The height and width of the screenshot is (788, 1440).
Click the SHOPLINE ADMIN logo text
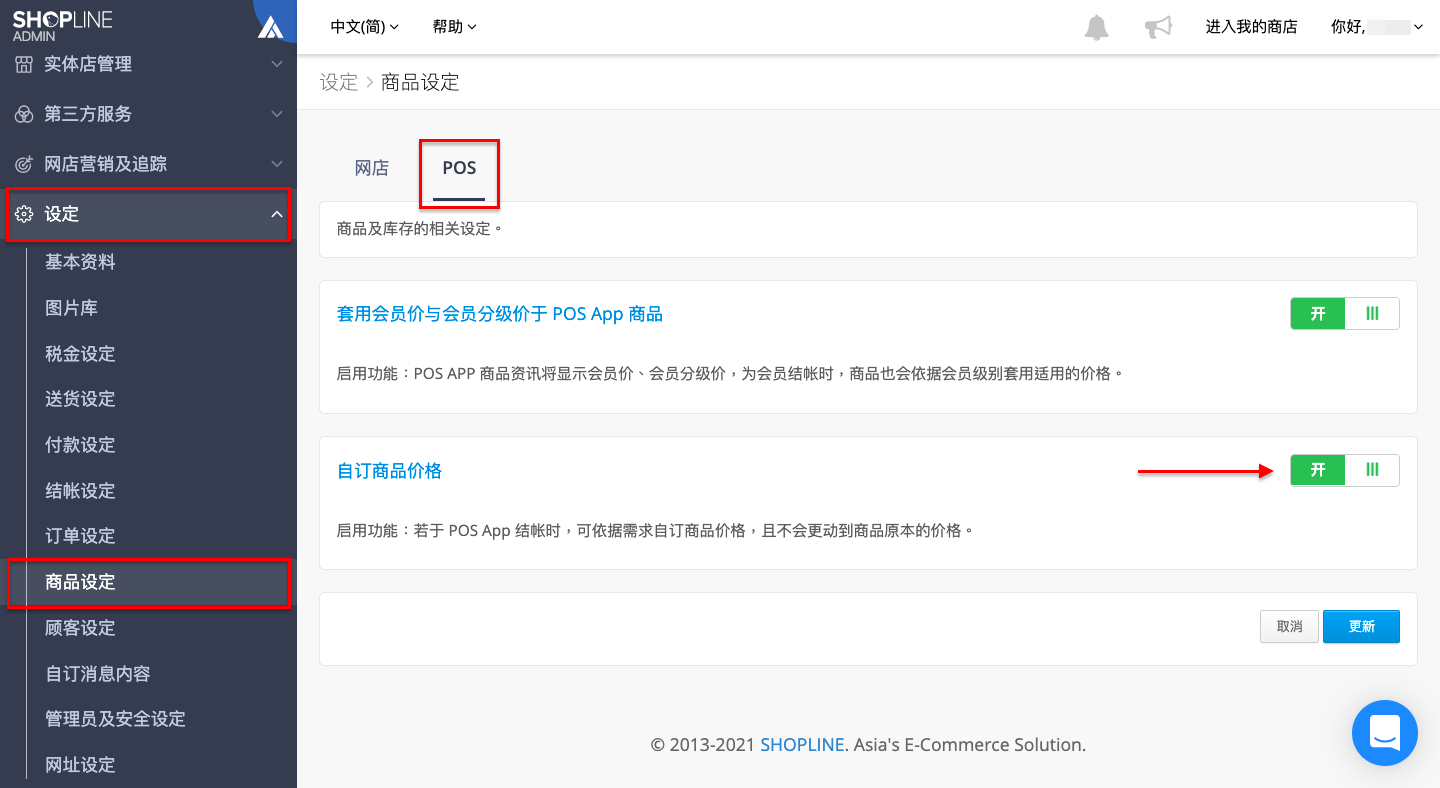click(62, 27)
